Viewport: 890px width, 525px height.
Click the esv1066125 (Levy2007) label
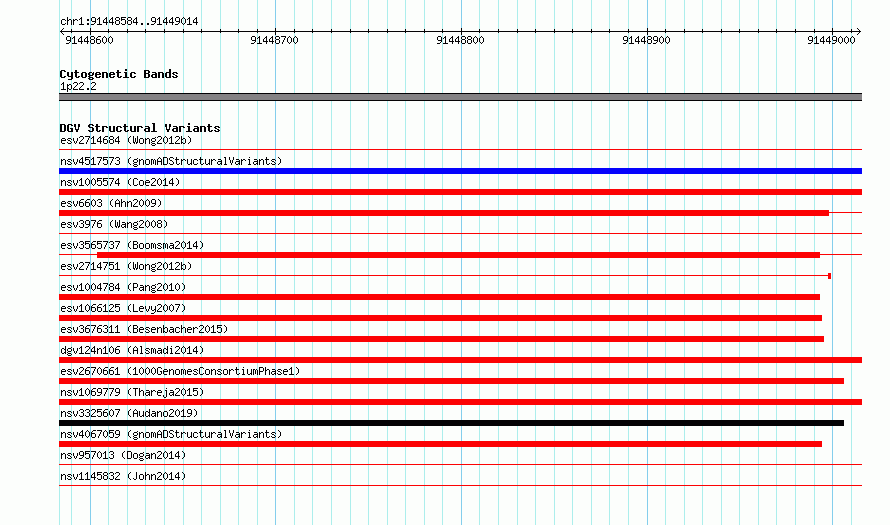click(123, 308)
